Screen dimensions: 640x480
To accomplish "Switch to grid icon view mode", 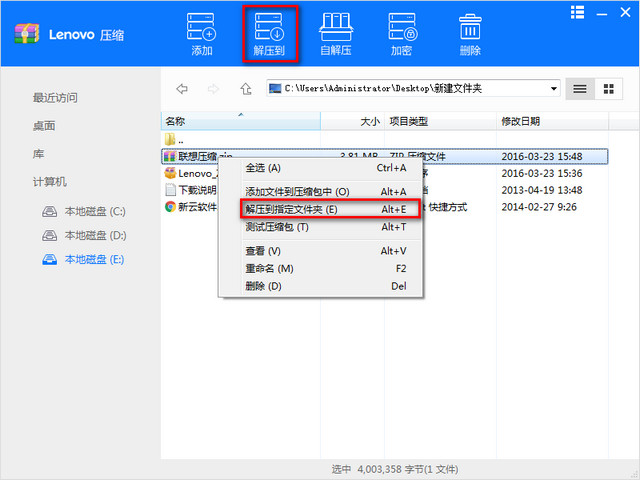I will tap(609, 89).
